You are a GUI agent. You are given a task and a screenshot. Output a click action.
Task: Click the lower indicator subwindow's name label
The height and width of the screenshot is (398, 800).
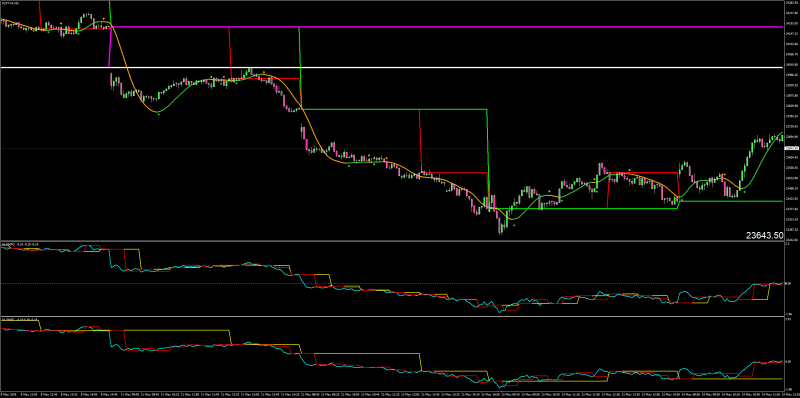[x=19, y=320]
